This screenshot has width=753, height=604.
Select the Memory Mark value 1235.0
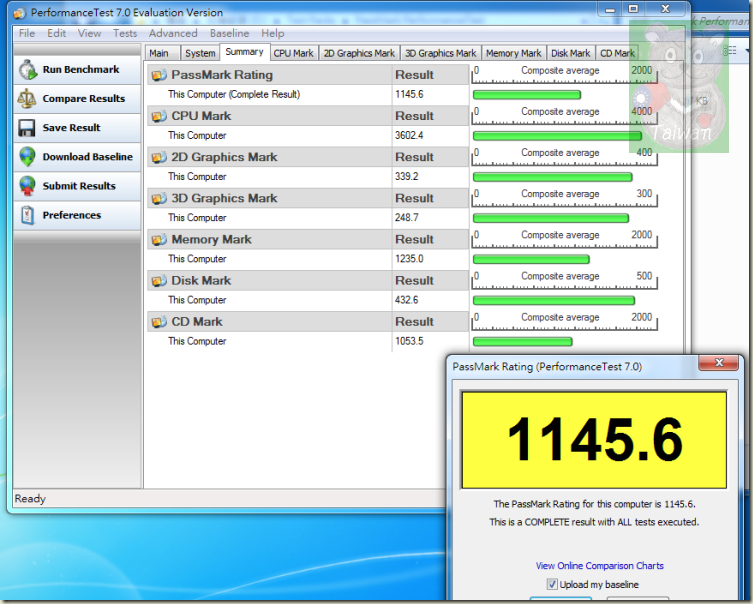409,259
